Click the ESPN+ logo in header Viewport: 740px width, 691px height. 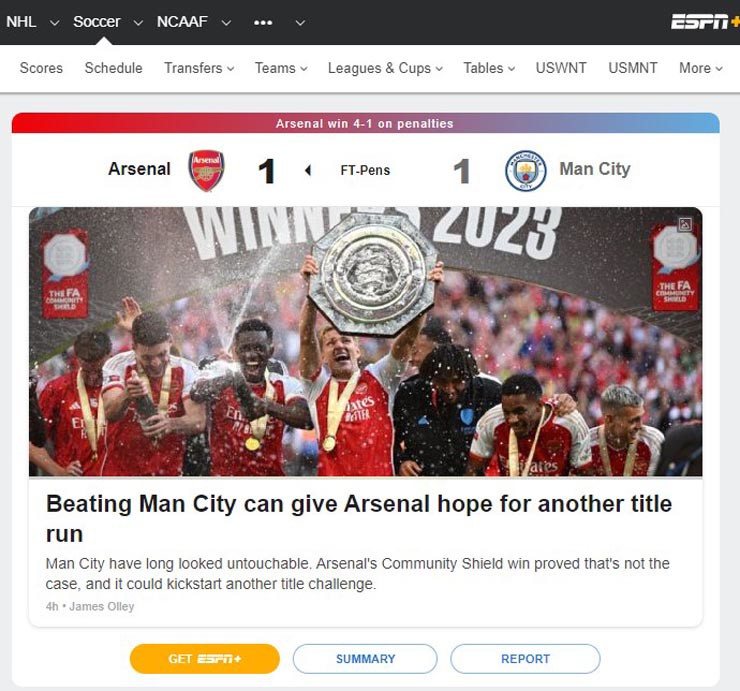[x=705, y=22]
